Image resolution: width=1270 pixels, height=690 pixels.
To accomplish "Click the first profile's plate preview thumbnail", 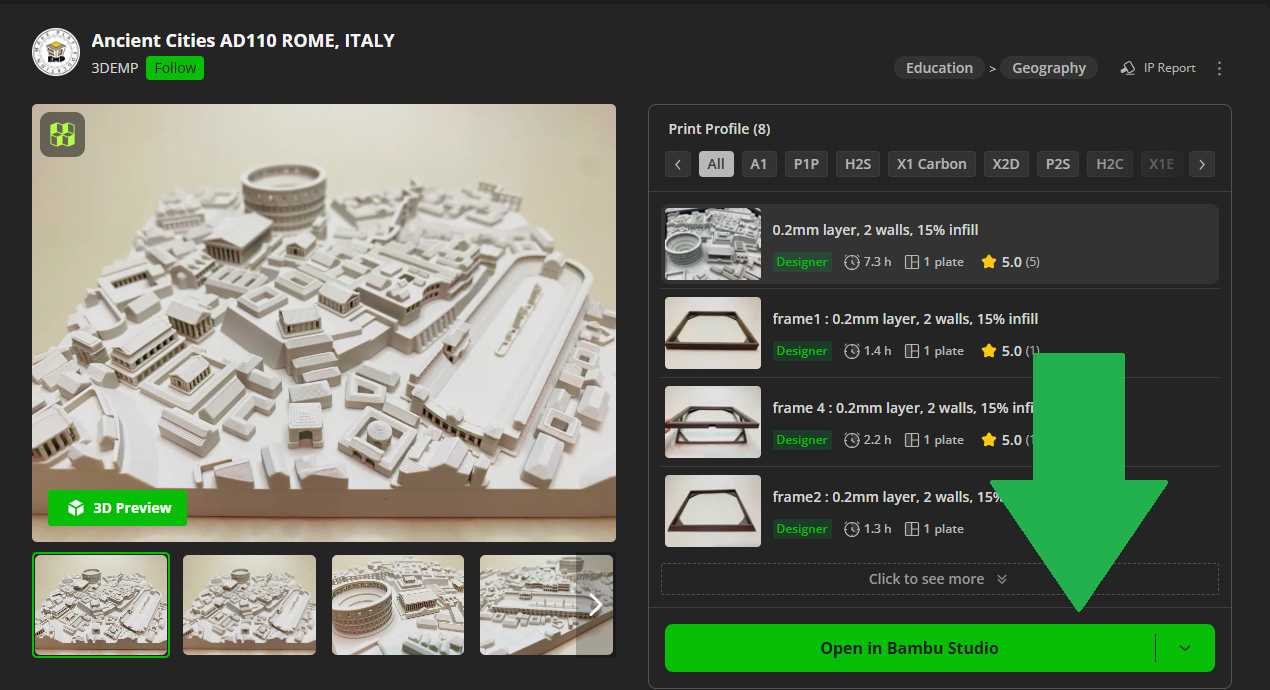I will pos(713,244).
